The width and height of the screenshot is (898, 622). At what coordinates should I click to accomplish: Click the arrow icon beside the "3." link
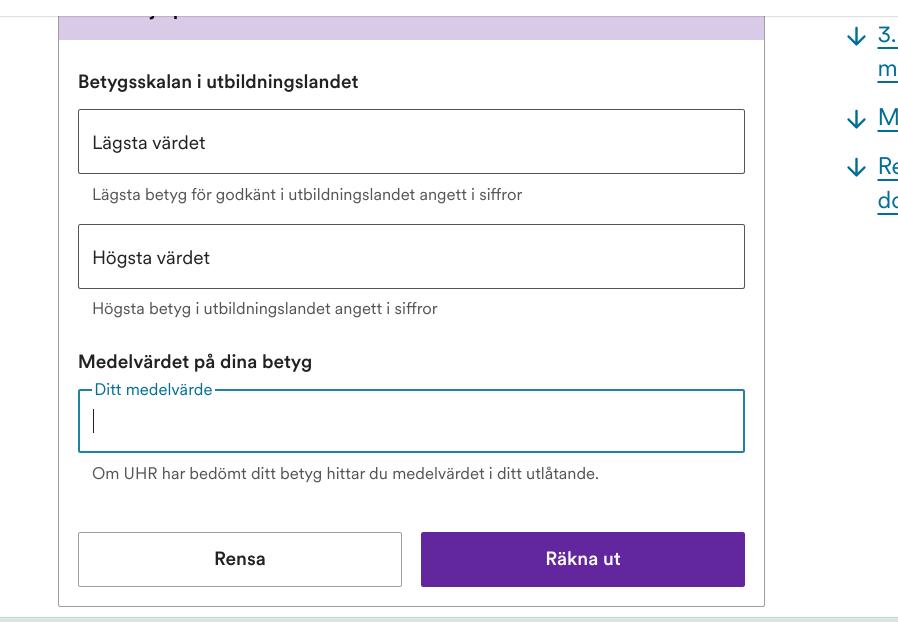pyautogui.click(x=856, y=37)
